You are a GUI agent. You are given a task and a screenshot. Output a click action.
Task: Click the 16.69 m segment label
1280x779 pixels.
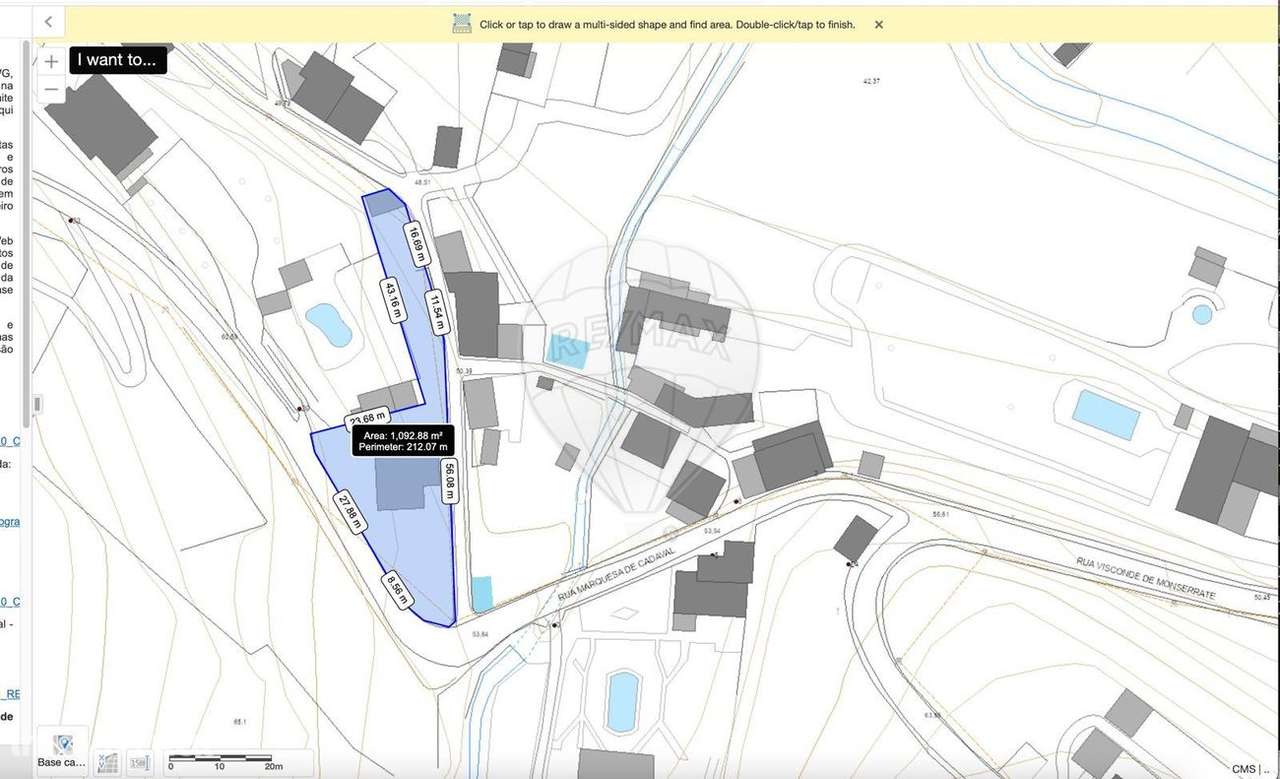point(415,244)
